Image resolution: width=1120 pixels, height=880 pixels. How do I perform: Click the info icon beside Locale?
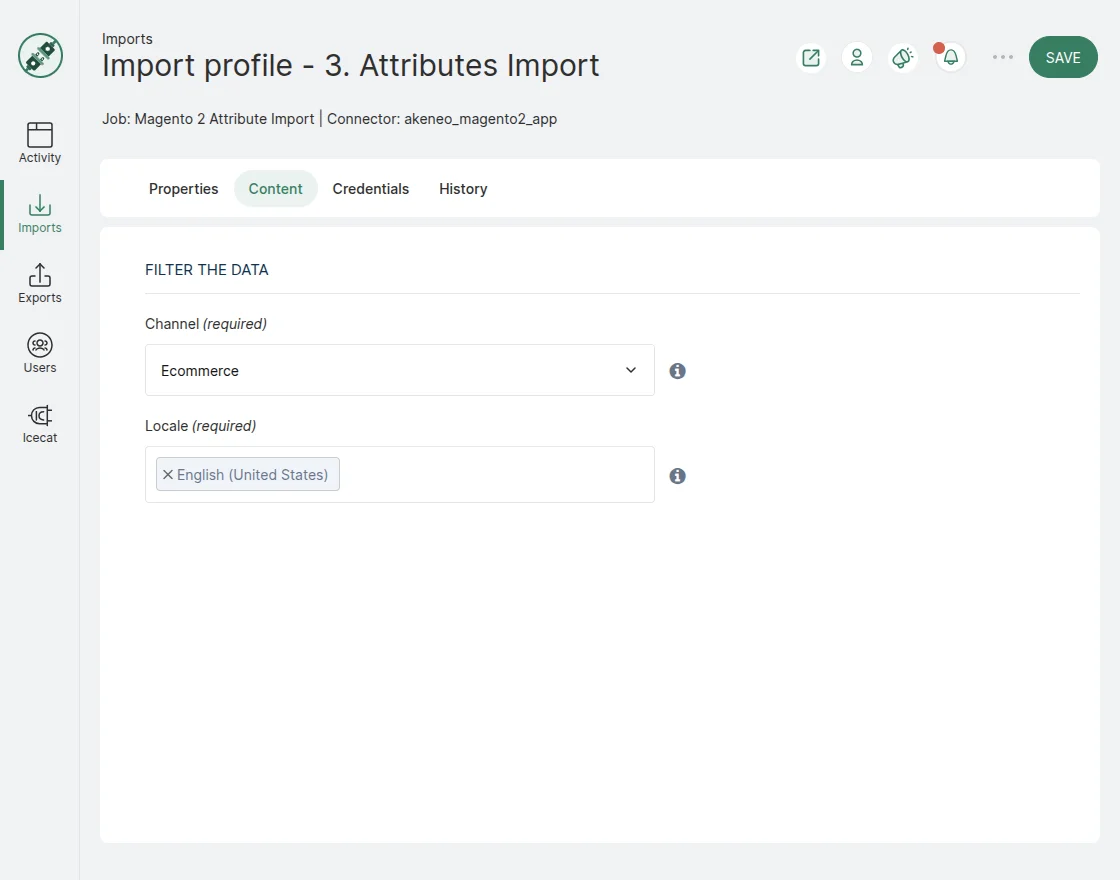coord(677,476)
